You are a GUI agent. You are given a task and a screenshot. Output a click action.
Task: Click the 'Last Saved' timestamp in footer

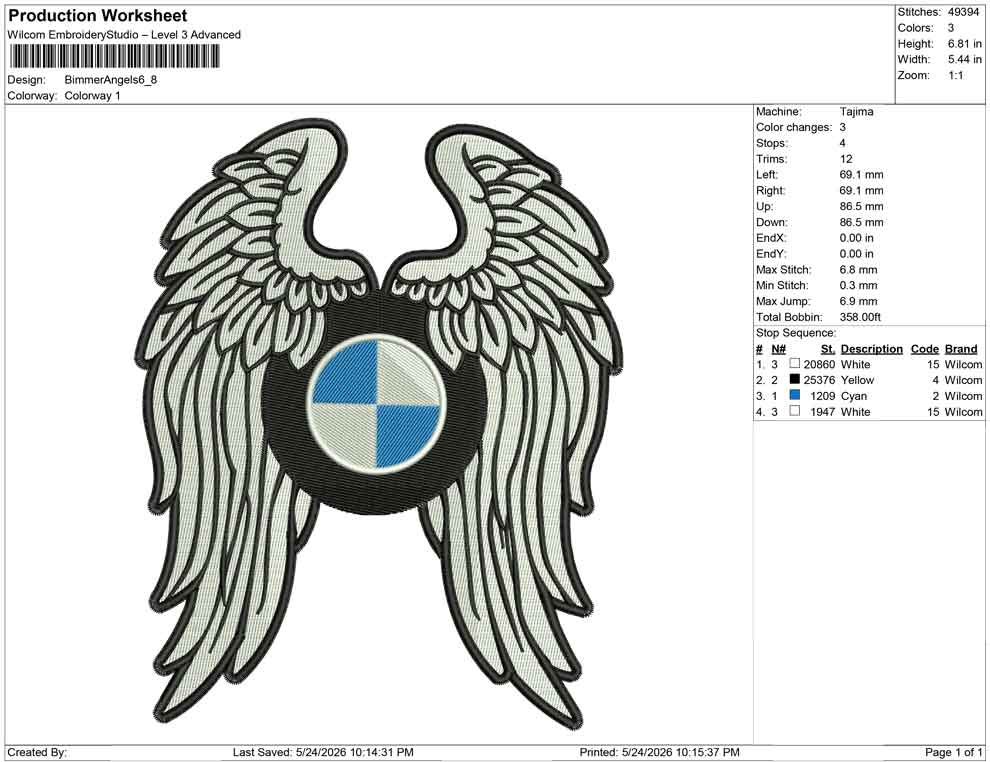(x=323, y=752)
